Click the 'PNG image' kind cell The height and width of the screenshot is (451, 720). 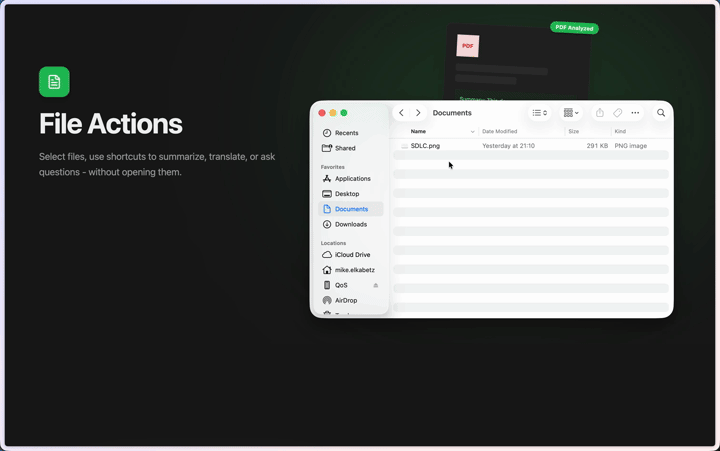click(x=630, y=146)
